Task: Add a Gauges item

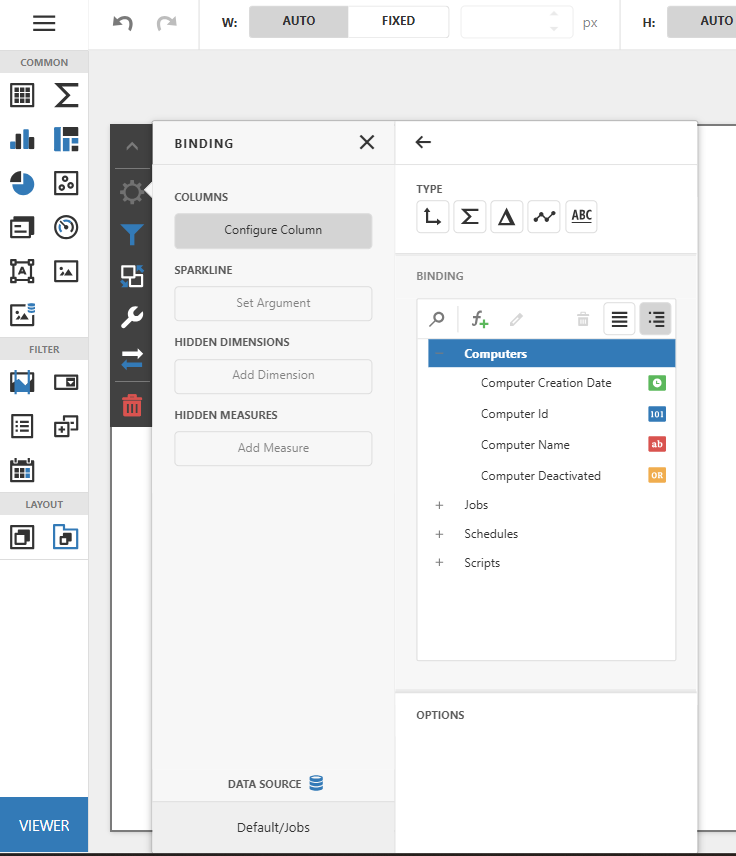Action: pyautogui.click(x=66, y=227)
